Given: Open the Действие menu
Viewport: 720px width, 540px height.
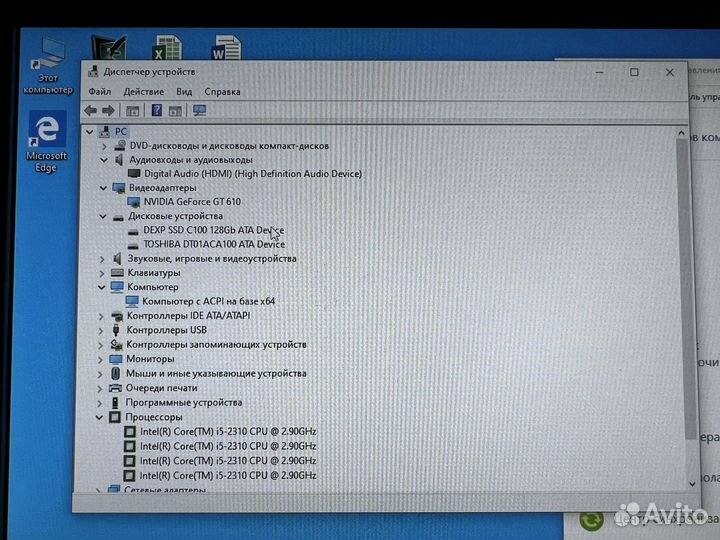Looking at the screenshot, I should [x=144, y=92].
